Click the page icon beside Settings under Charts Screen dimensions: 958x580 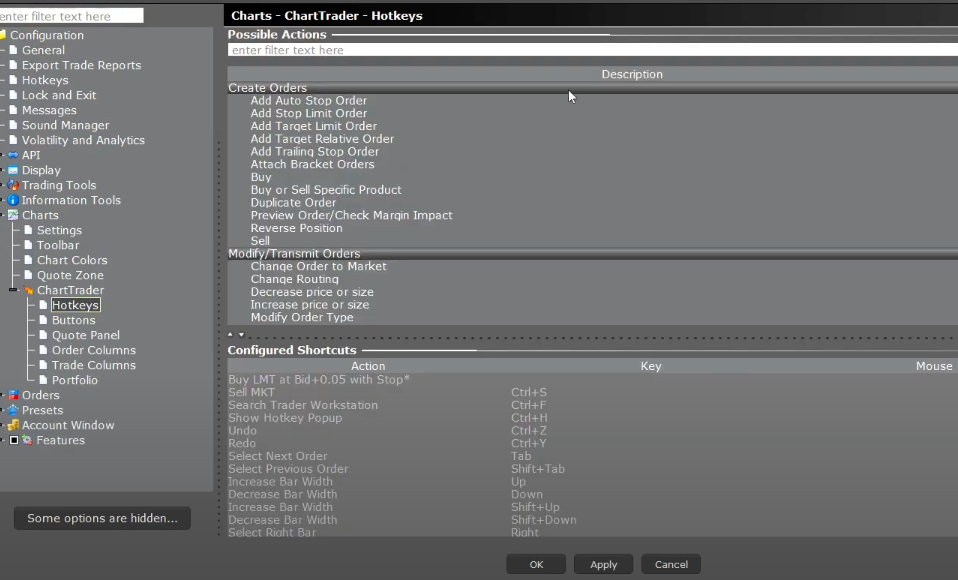tap(28, 230)
